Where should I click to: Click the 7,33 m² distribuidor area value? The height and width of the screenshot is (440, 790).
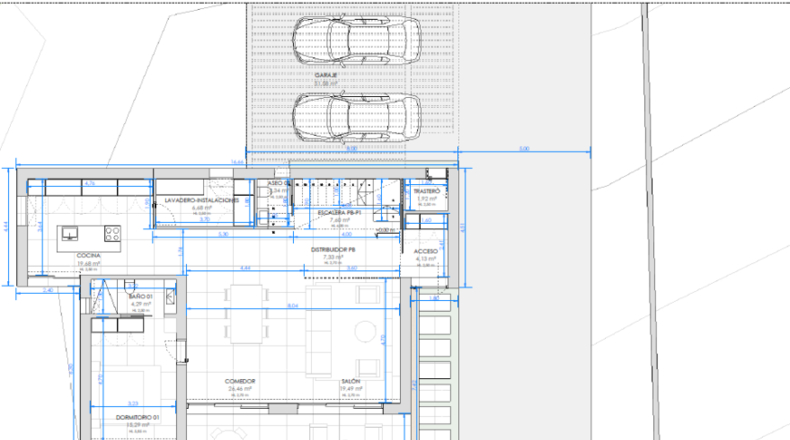(x=333, y=257)
